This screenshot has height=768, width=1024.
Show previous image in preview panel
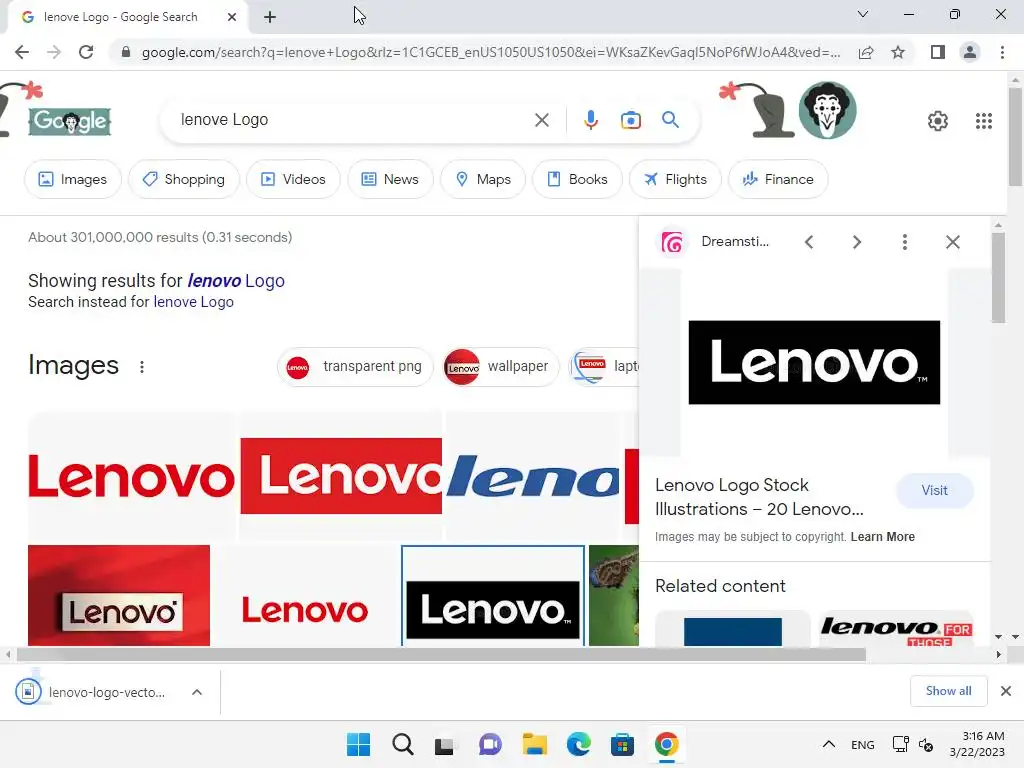pyautogui.click(x=808, y=242)
